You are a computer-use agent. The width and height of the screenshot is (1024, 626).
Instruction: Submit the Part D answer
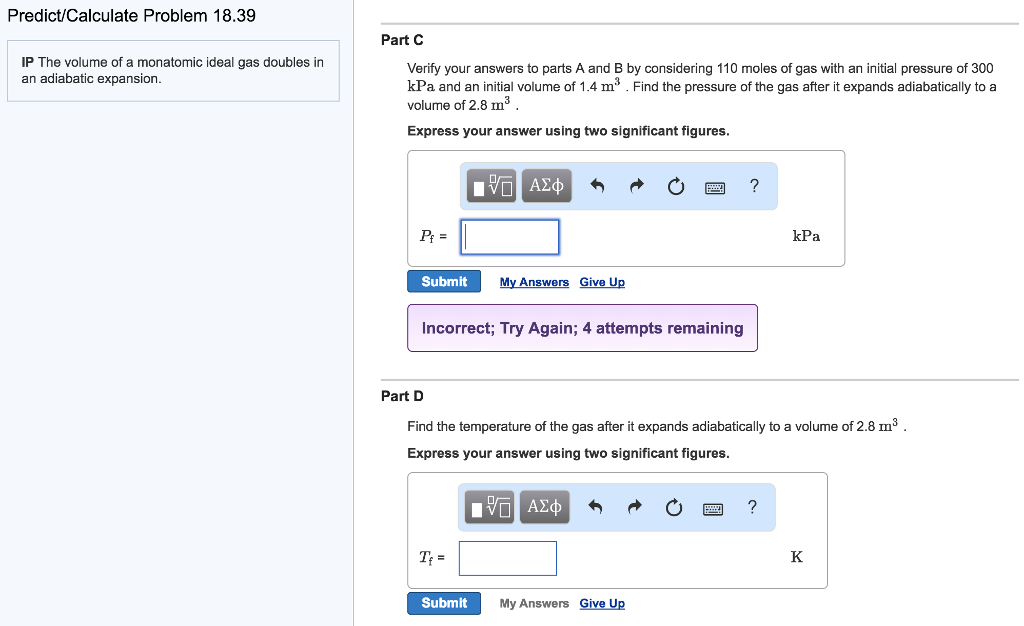coord(443,602)
